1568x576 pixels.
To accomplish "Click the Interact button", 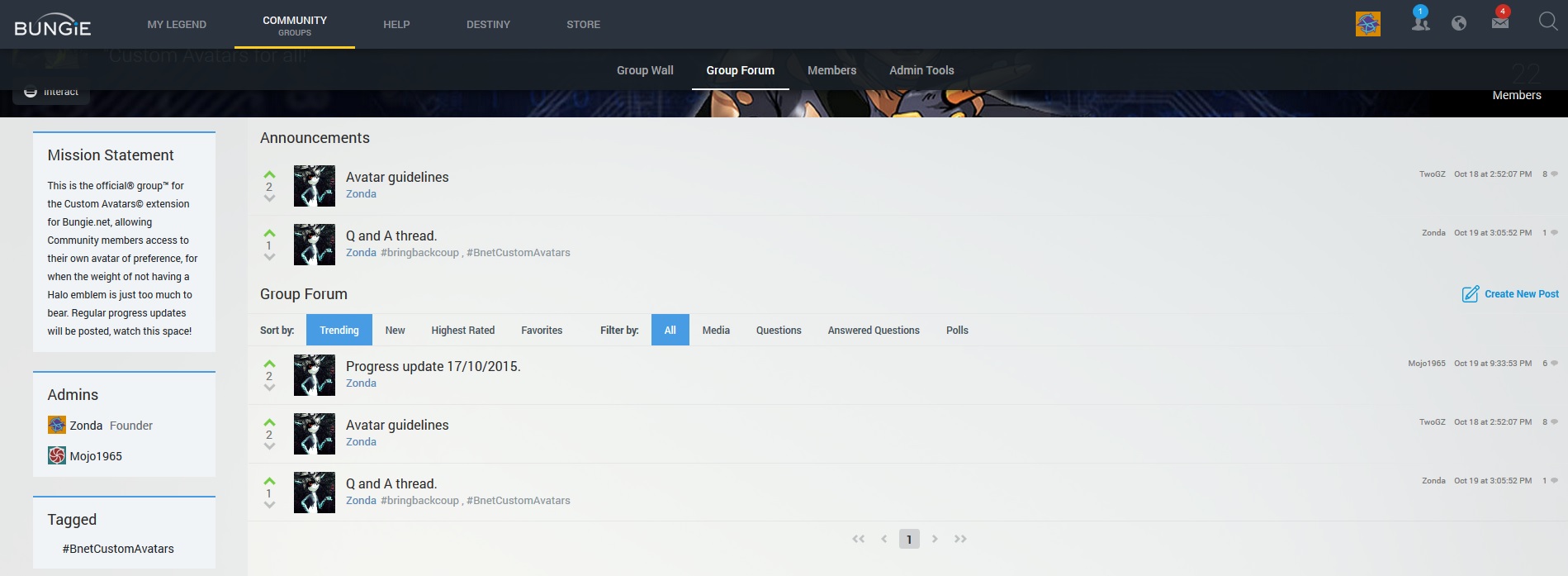I will tap(51, 93).
